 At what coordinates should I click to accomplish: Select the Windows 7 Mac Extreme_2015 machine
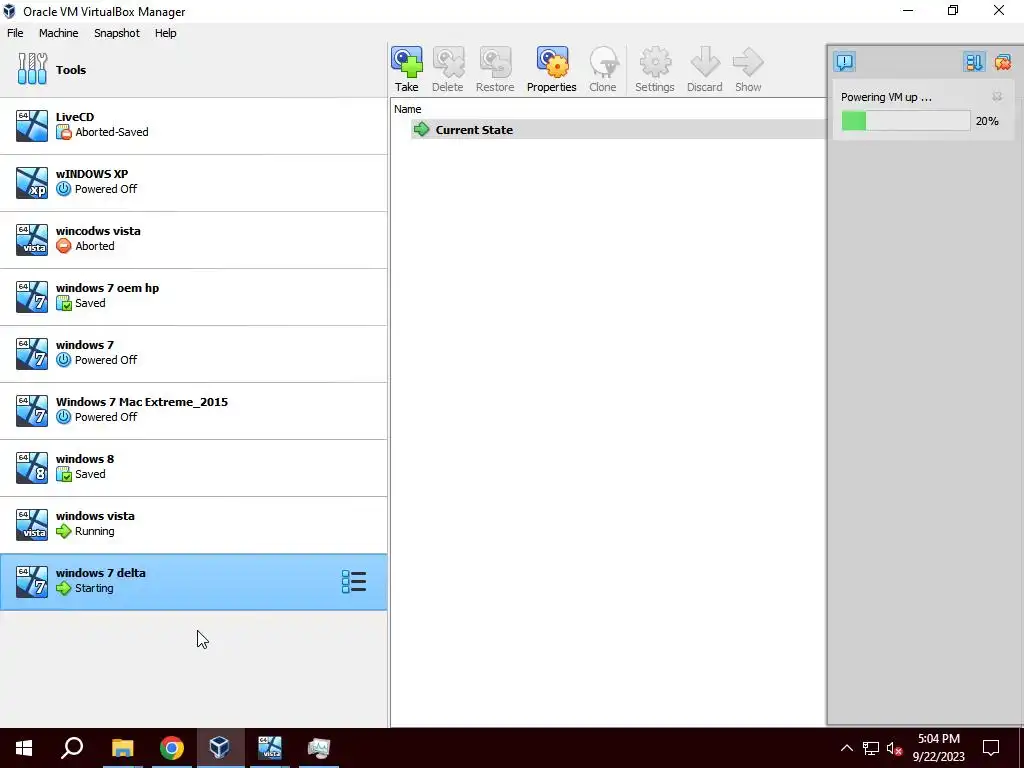pyautogui.click(x=193, y=411)
